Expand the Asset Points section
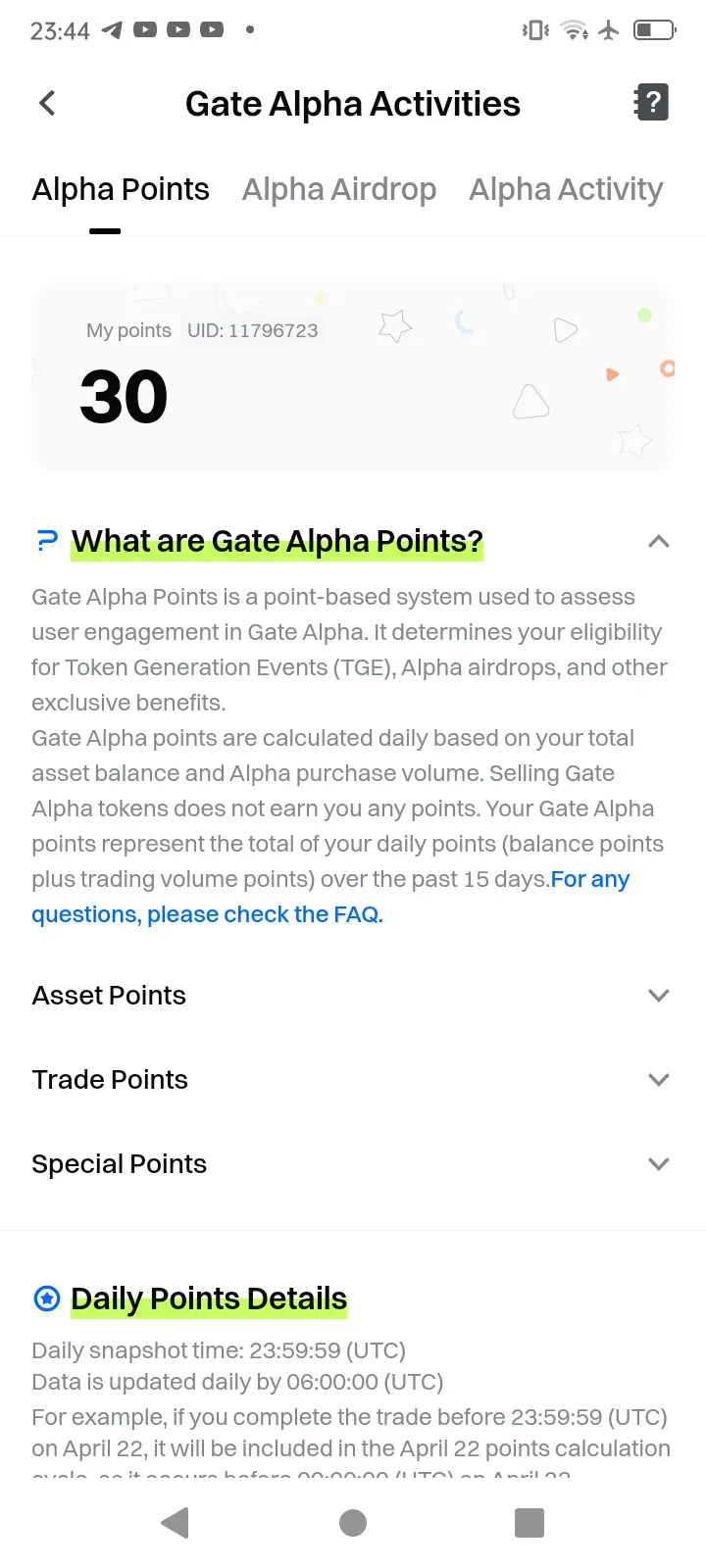This screenshot has width=706, height=1568. (x=351, y=996)
